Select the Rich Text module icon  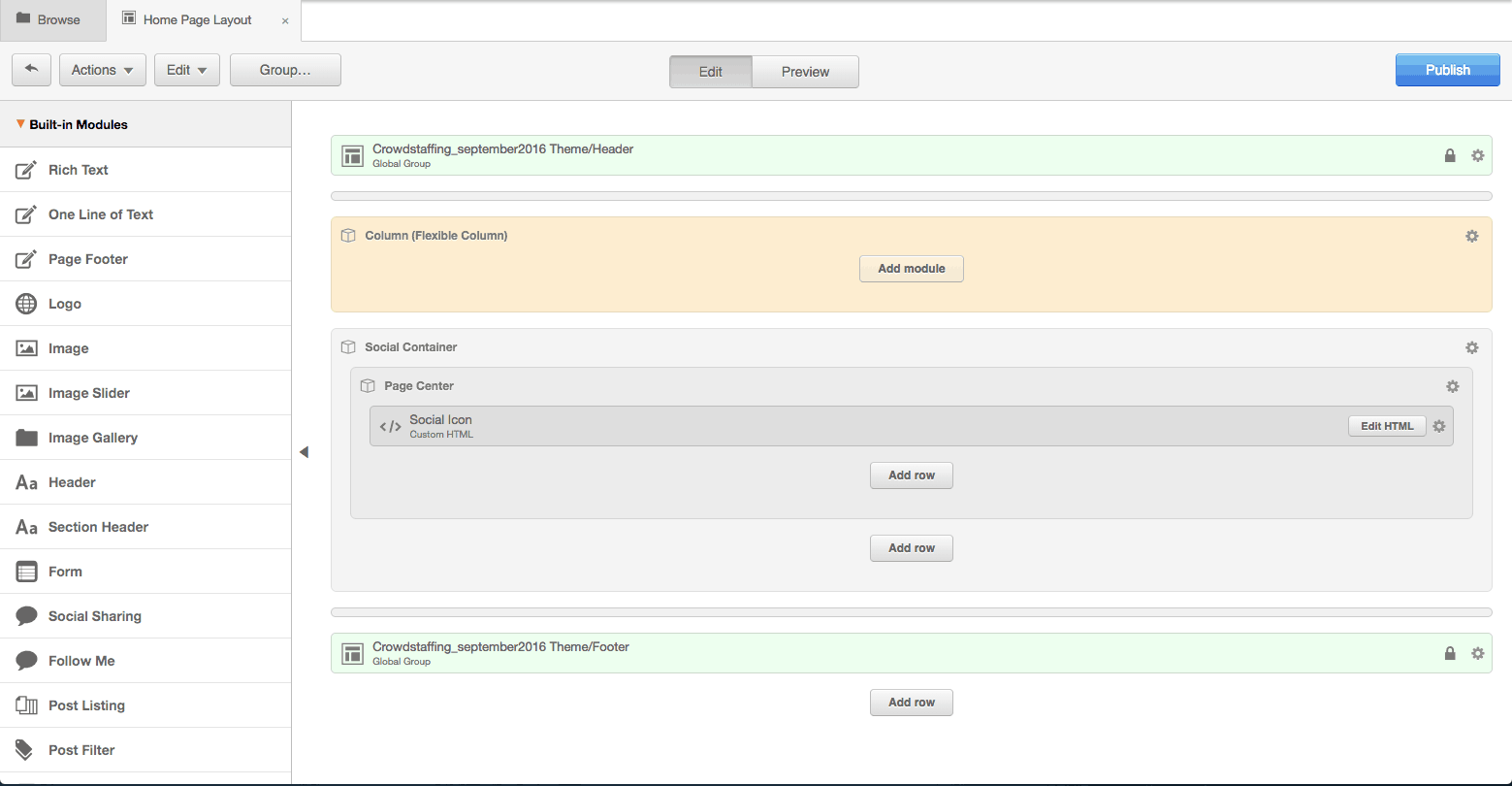26,170
